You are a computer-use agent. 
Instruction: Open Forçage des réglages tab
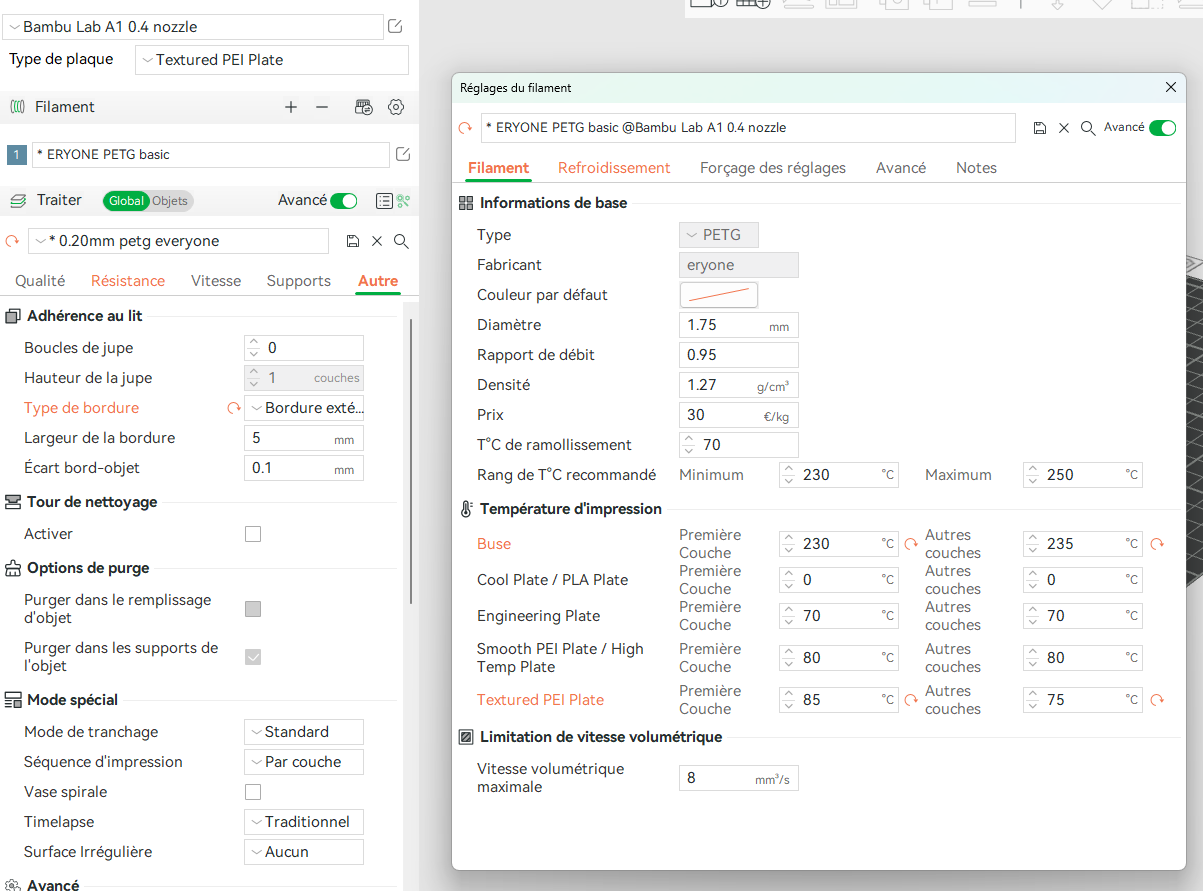[773, 168]
